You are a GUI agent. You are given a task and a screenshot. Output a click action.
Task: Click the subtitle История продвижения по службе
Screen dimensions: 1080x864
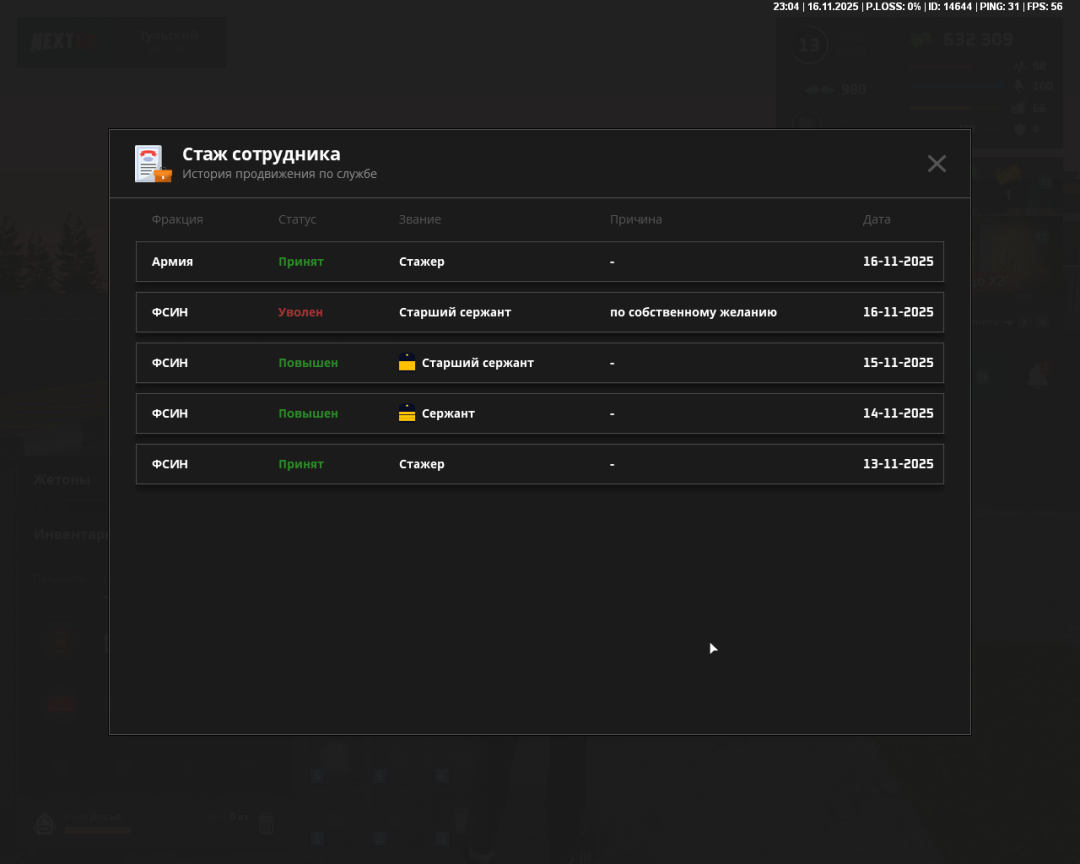tap(279, 174)
